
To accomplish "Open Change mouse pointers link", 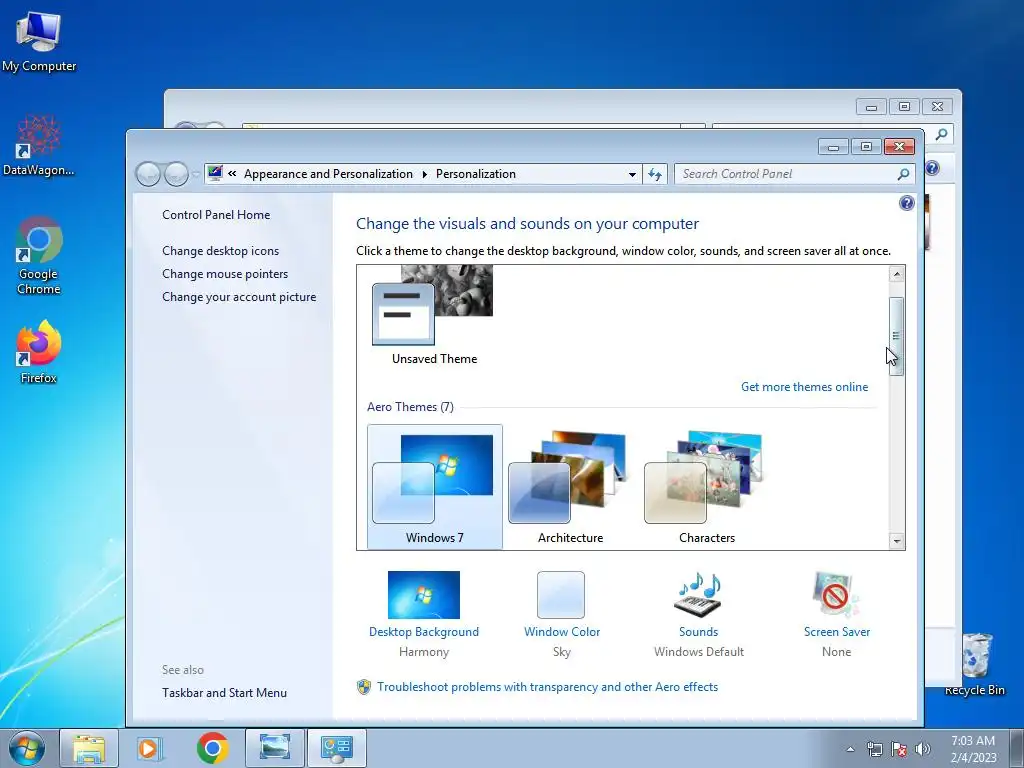I will 225,274.
